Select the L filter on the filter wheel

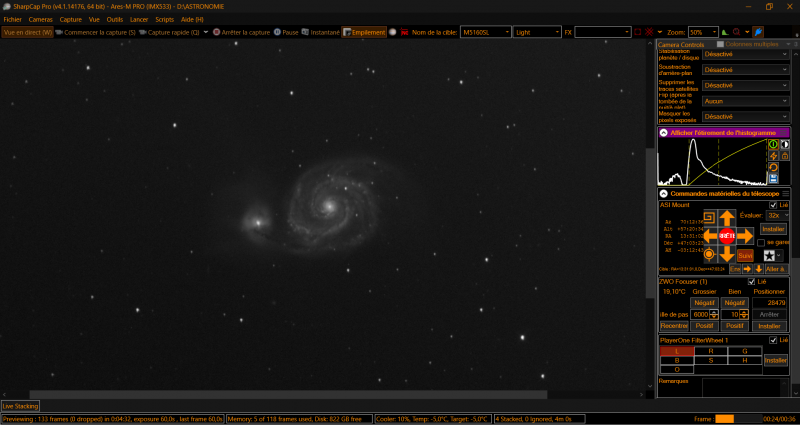point(677,351)
